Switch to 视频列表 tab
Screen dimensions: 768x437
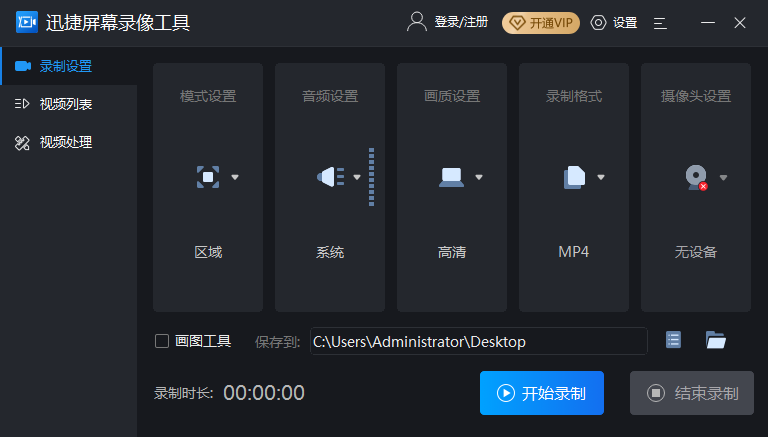point(66,104)
